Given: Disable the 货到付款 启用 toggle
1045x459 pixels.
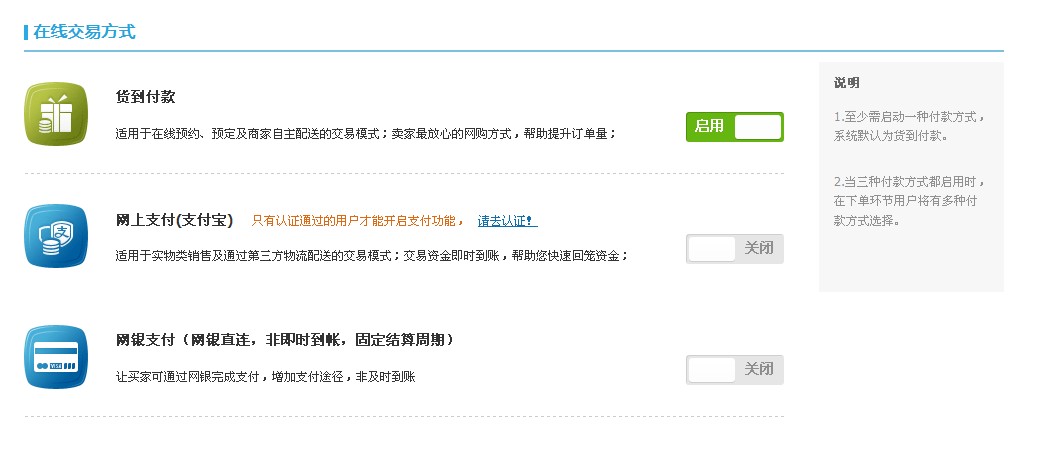Looking at the screenshot, I should (x=734, y=127).
